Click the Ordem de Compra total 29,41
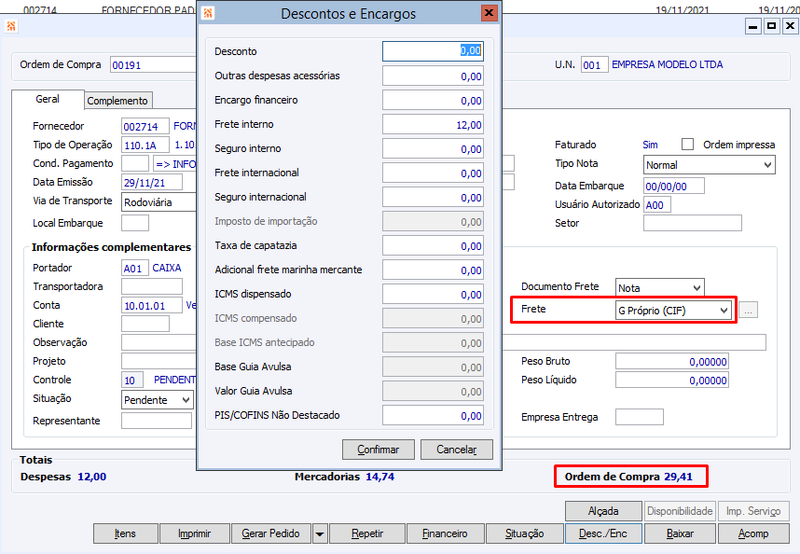Viewport: 800px width, 554px height. (x=678, y=476)
